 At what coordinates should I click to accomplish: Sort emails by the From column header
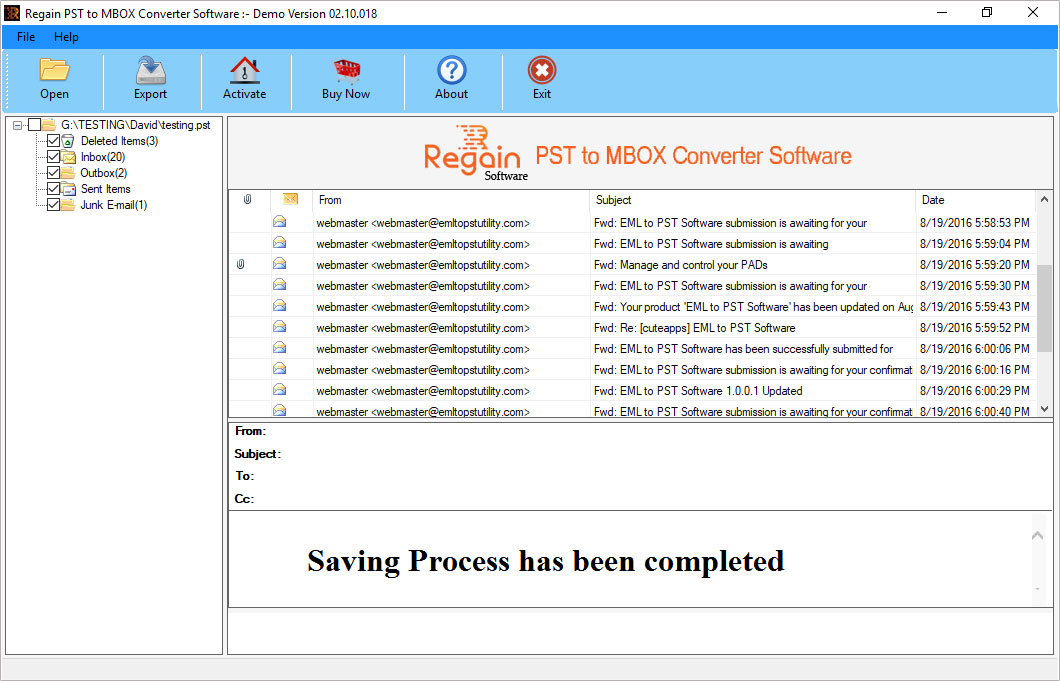[451, 199]
